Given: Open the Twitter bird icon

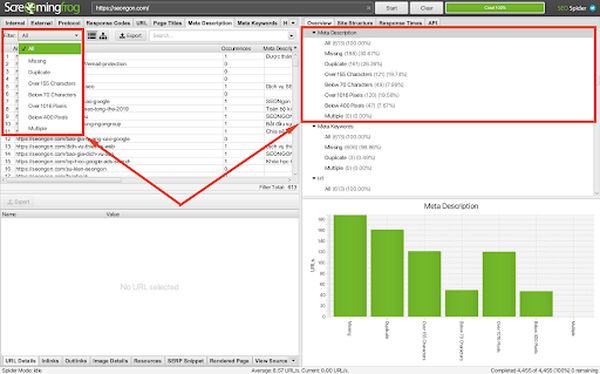Looking at the screenshot, I should (593, 8).
